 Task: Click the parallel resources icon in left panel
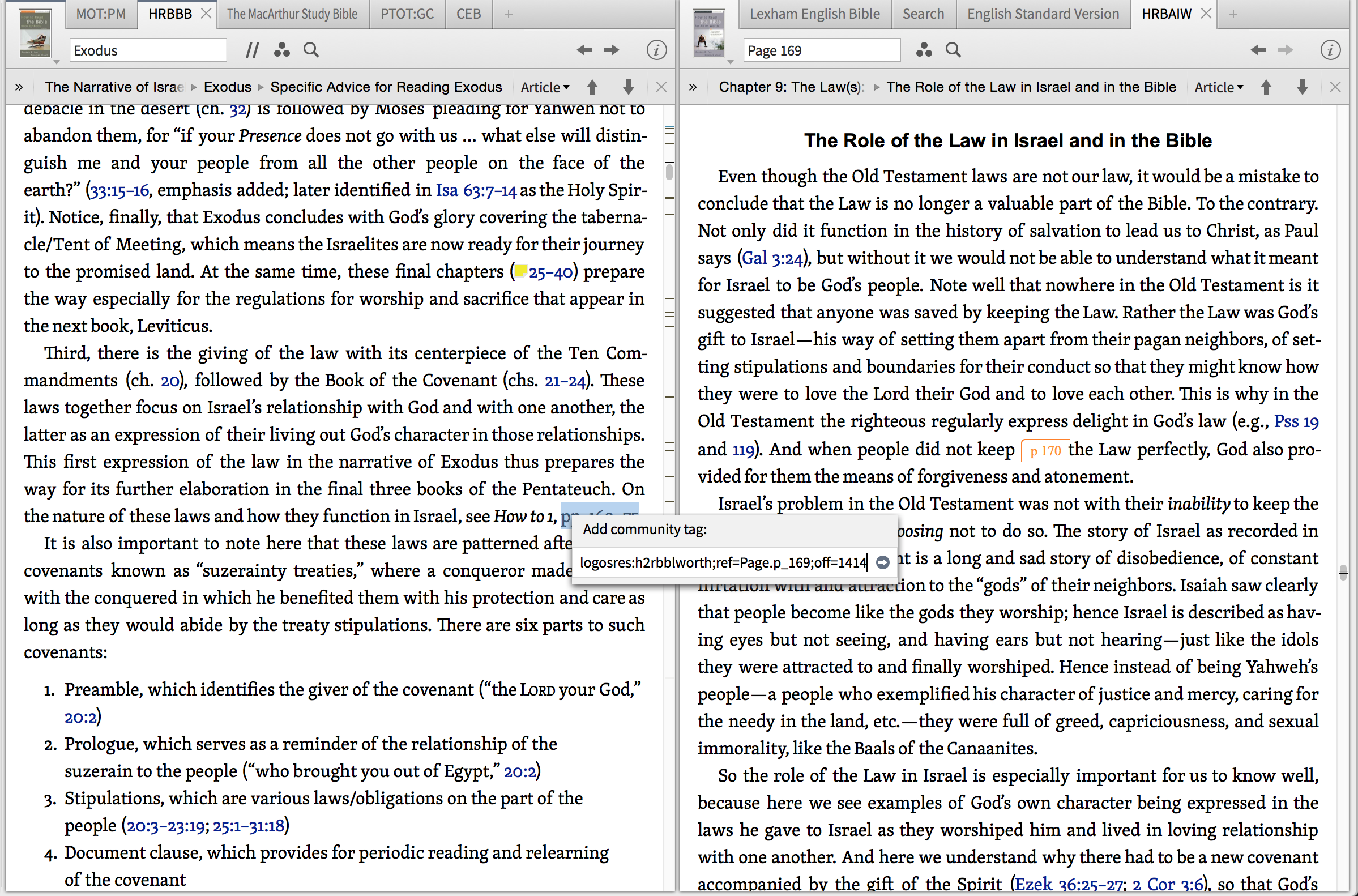point(252,50)
